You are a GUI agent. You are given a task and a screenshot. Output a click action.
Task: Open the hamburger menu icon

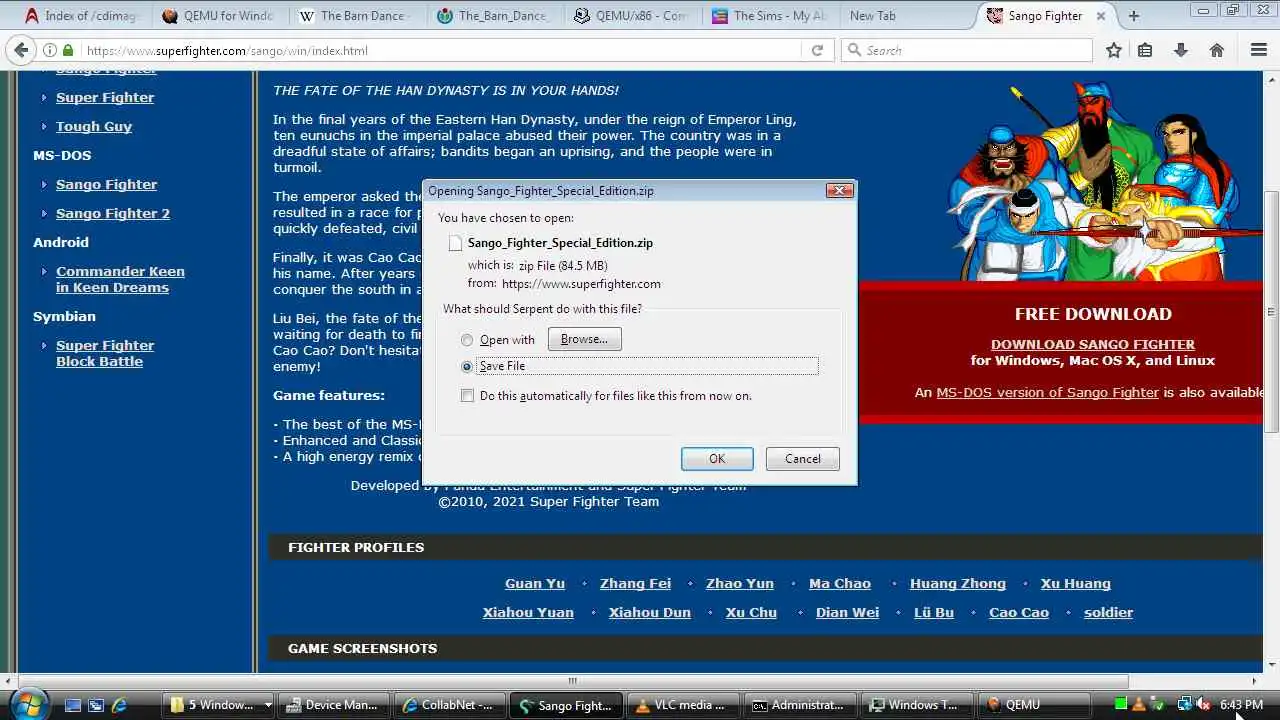(x=1259, y=50)
